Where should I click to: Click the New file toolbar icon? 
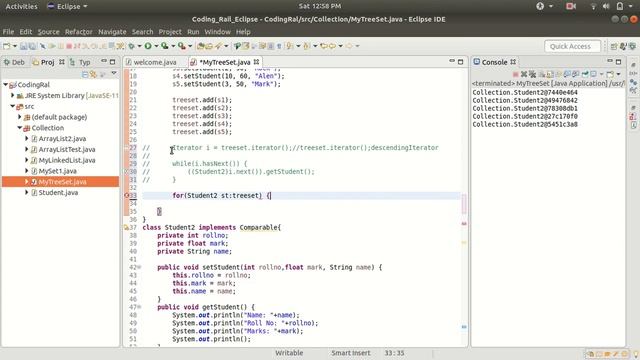(x=7, y=46)
